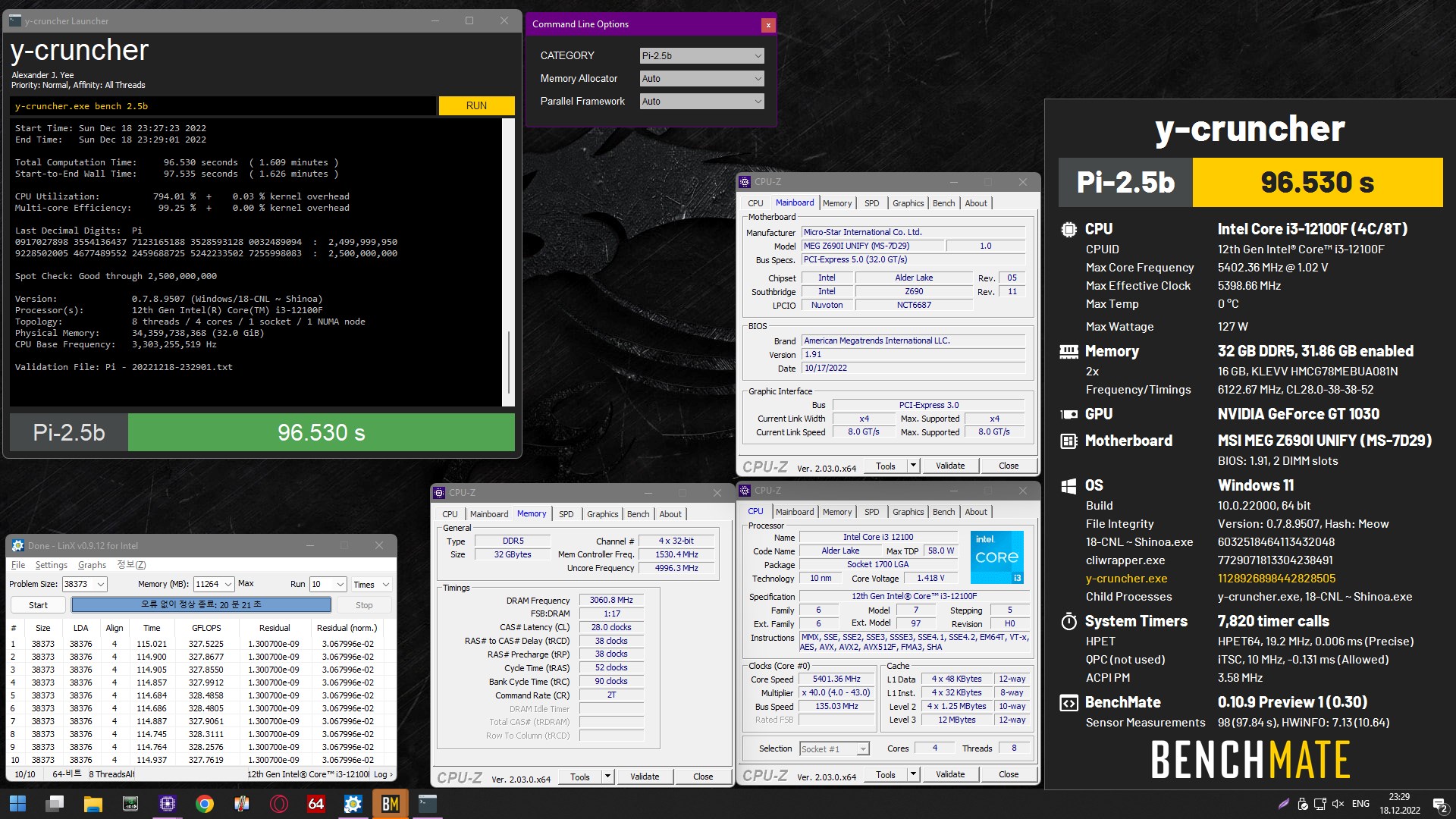Click the LinX gear icon in the taskbar
1456x819 pixels.
353,804
